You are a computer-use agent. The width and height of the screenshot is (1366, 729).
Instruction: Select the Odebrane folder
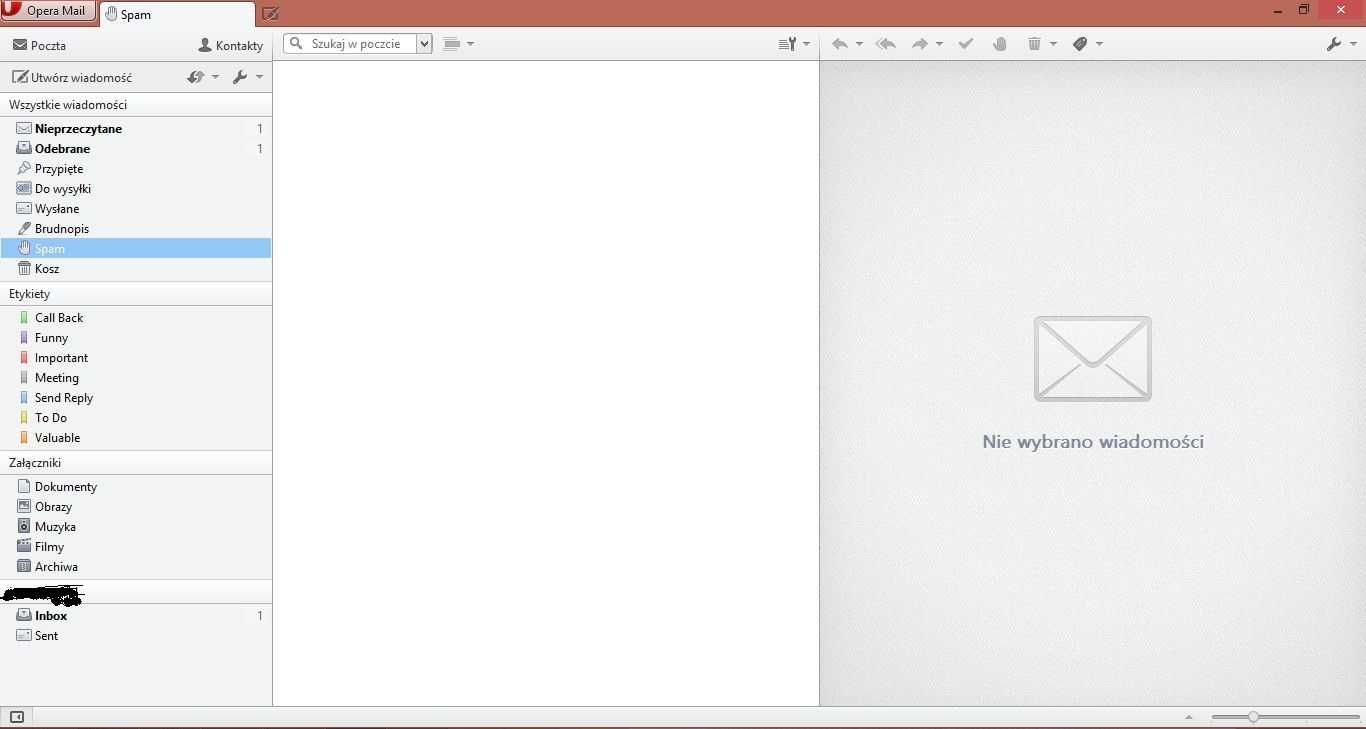(136, 148)
